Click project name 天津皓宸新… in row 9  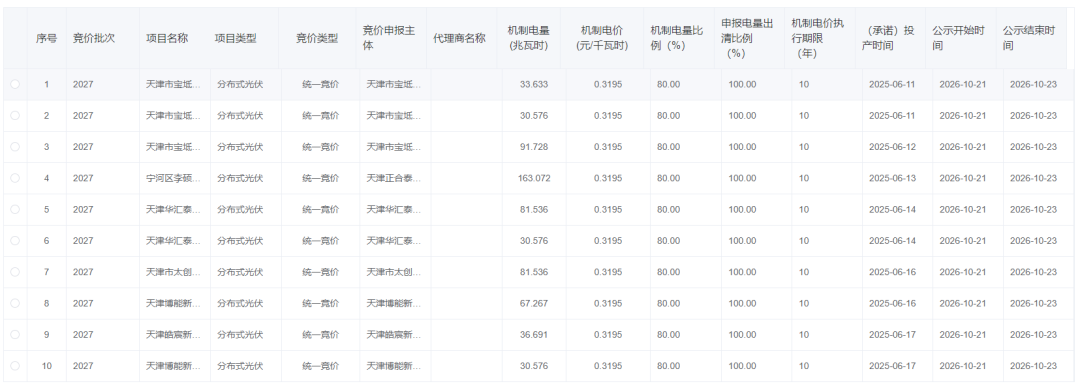[x=174, y=334]
